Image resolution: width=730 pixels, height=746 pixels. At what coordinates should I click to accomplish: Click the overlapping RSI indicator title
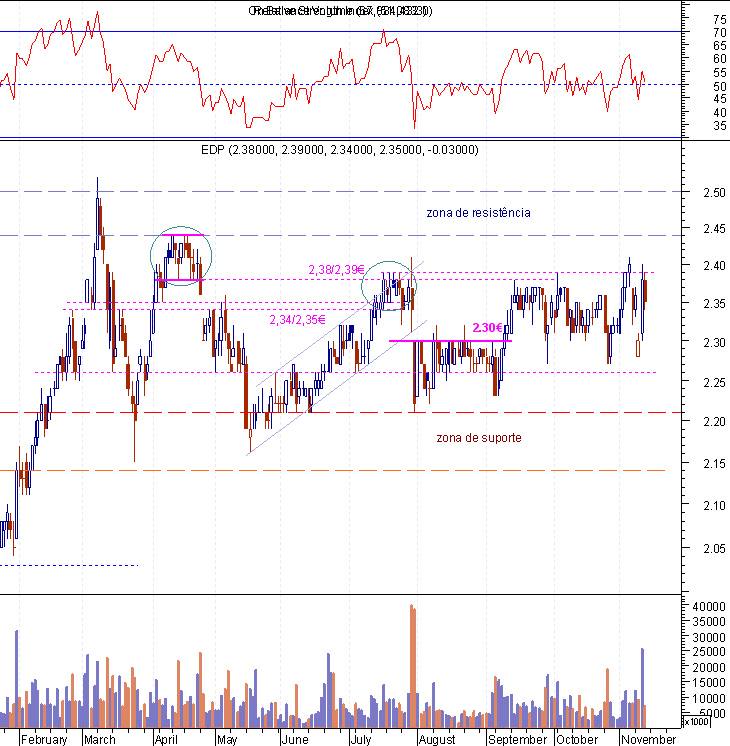tap(340, 11)
